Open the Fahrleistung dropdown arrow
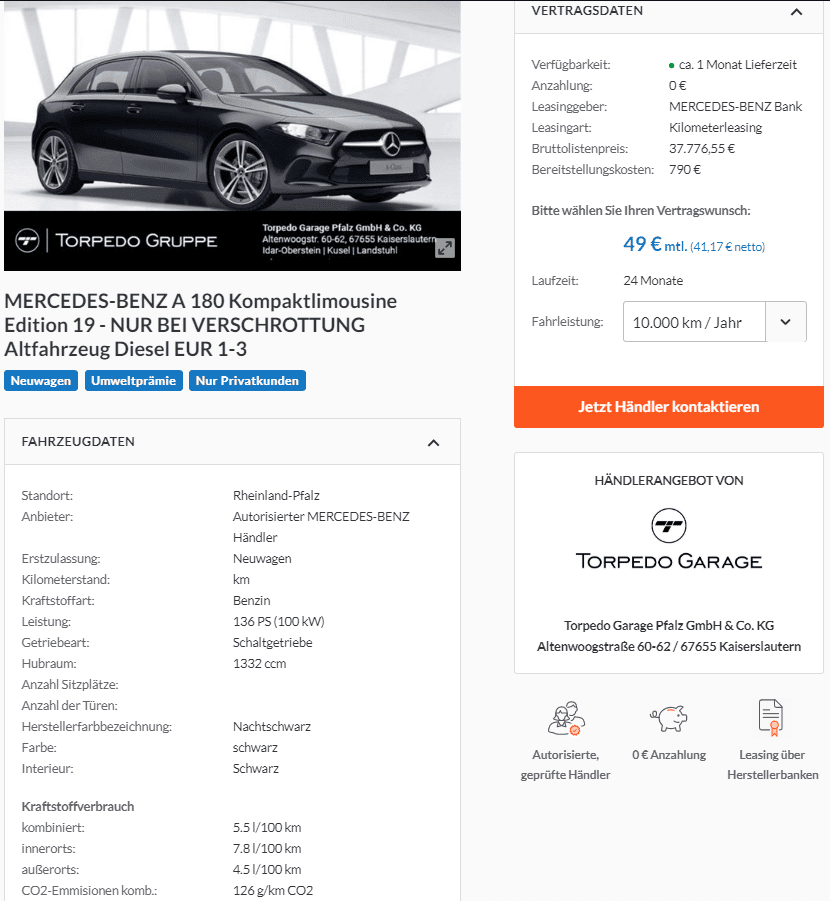Image resolution: width=830 pixels, height=901 pixels. point(786,322)
